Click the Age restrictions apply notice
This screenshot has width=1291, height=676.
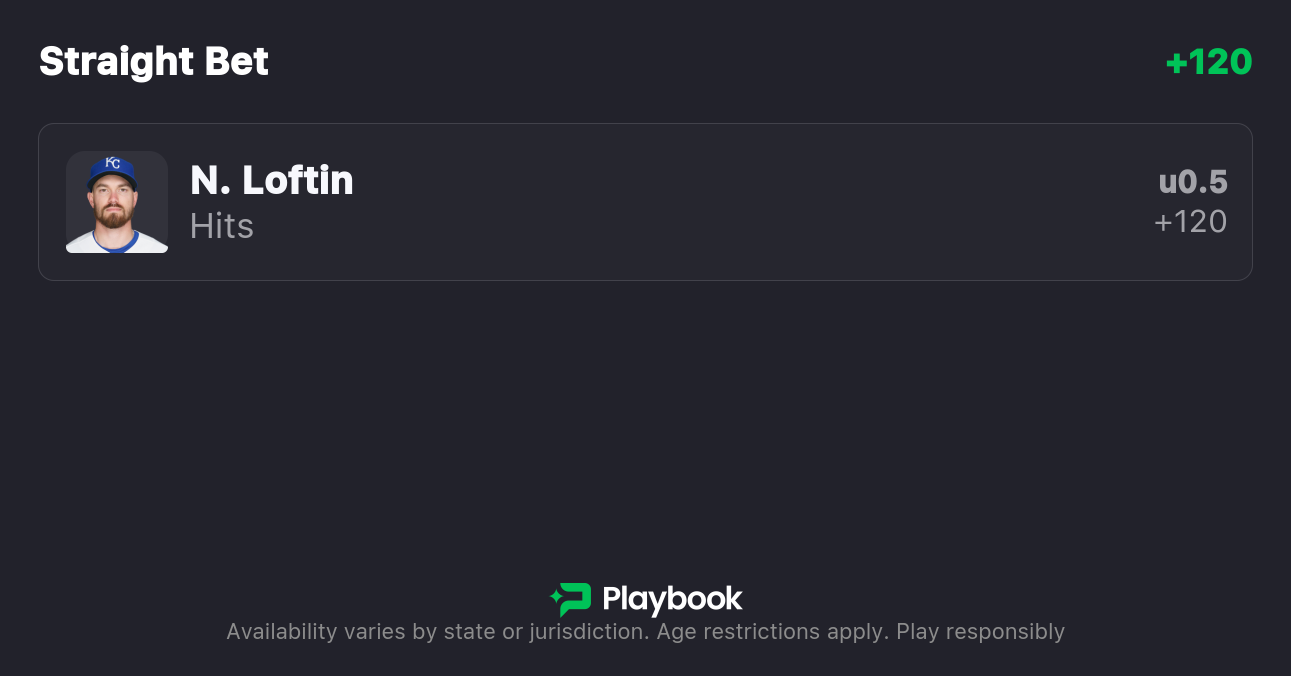pos(772,632)
